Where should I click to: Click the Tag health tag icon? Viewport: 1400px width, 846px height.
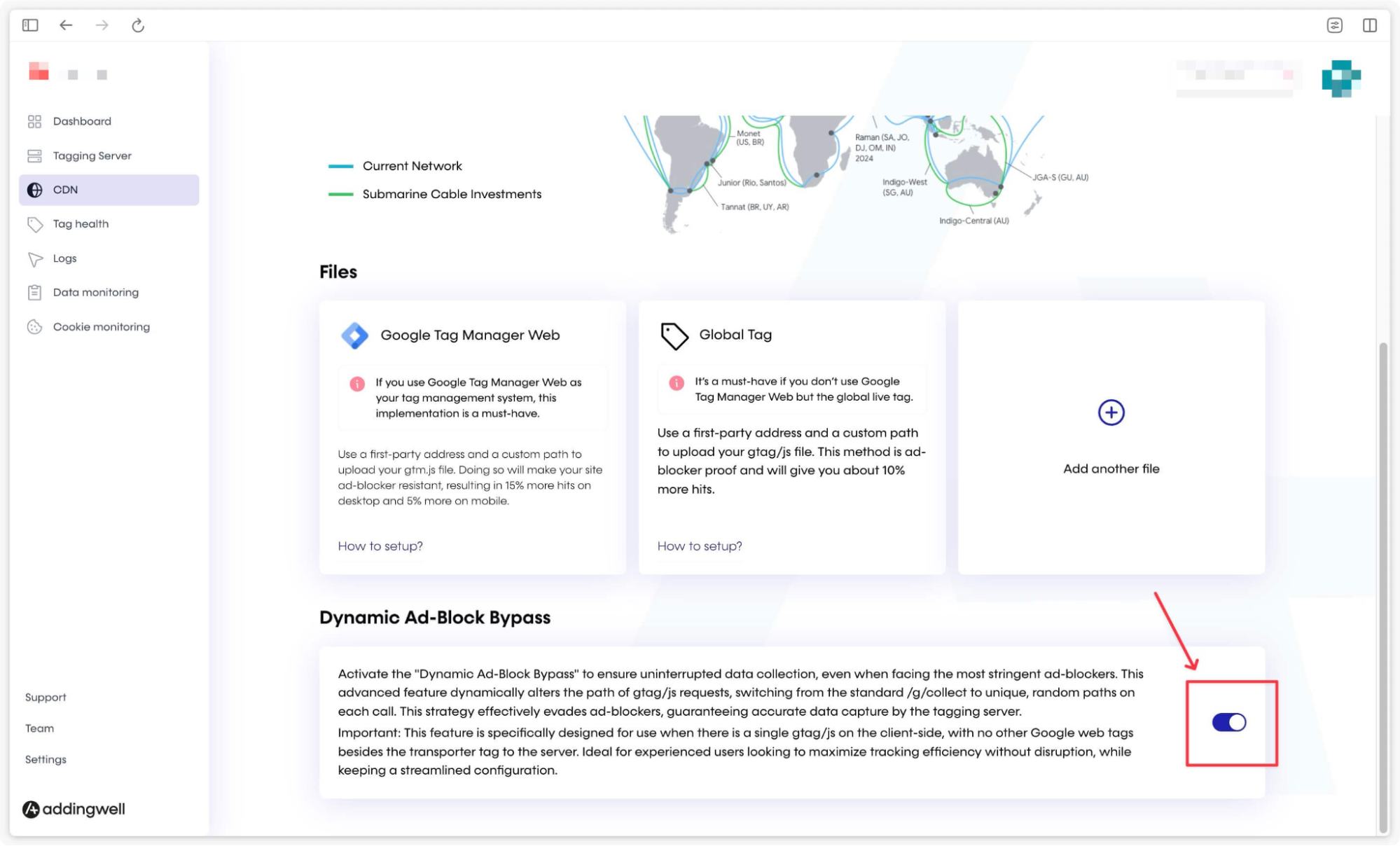34,224
